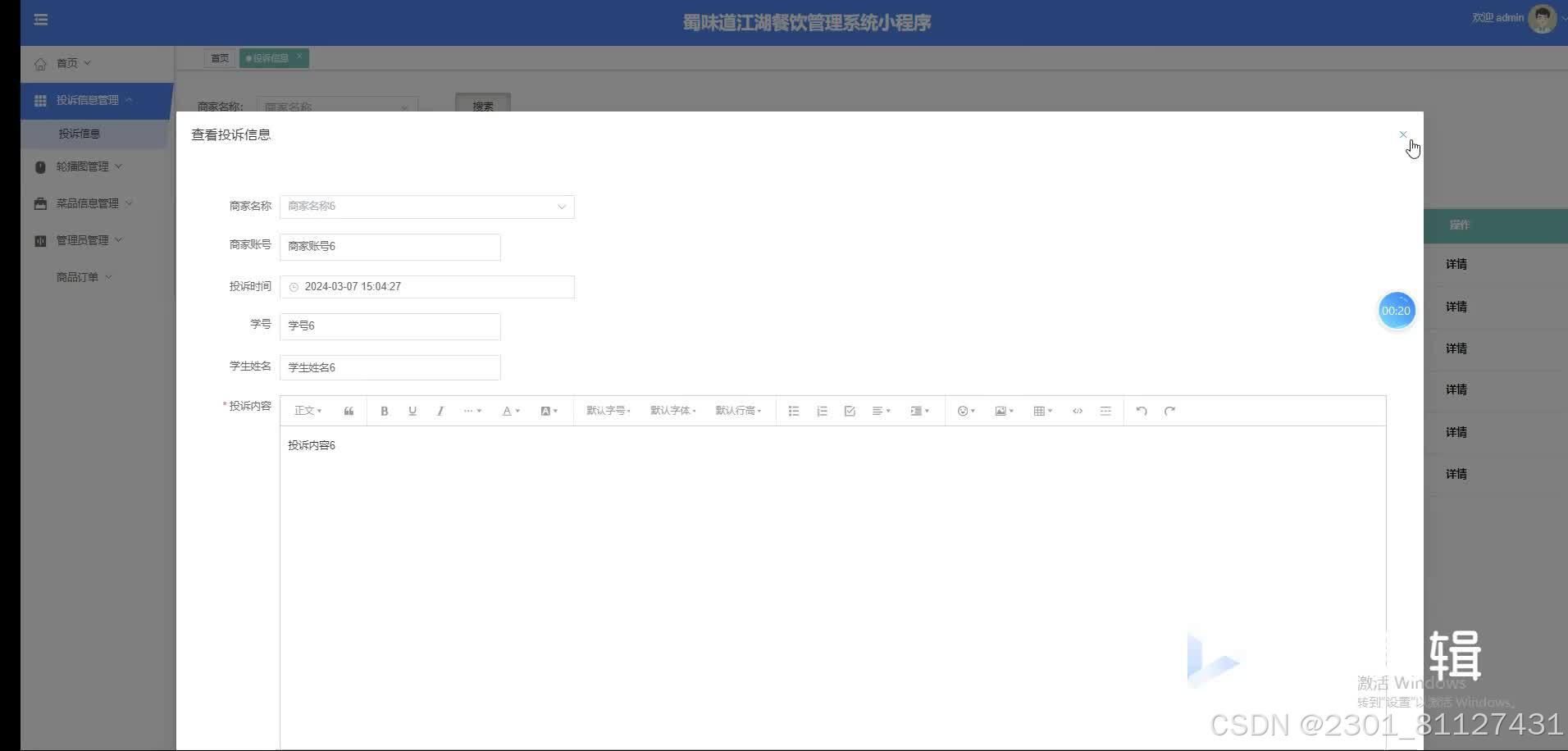The height and width of the screenshot is (751, 1568).
Task: Open more text styles ellipsis menu
Action: 472,411
